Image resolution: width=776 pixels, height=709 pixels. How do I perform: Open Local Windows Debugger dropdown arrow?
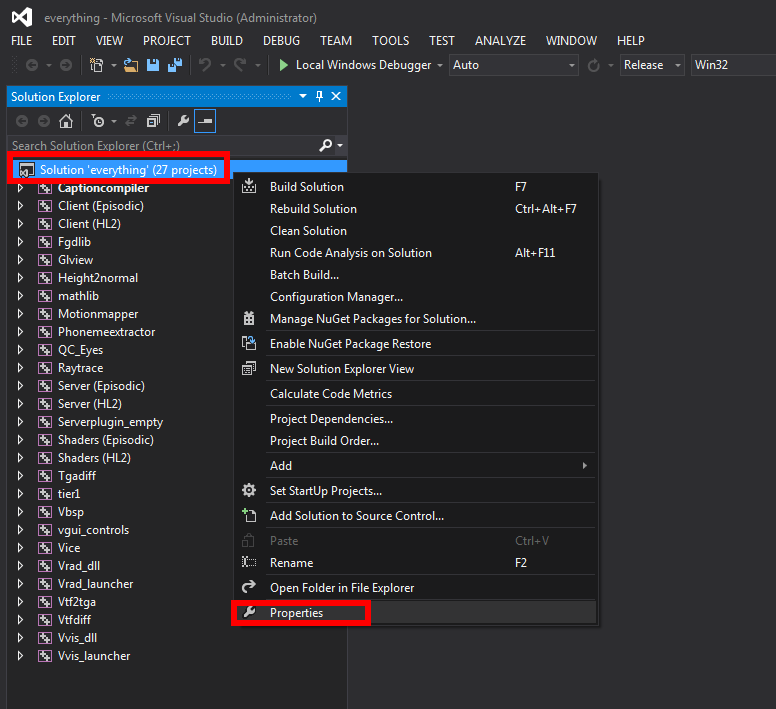tap(439, 65)
